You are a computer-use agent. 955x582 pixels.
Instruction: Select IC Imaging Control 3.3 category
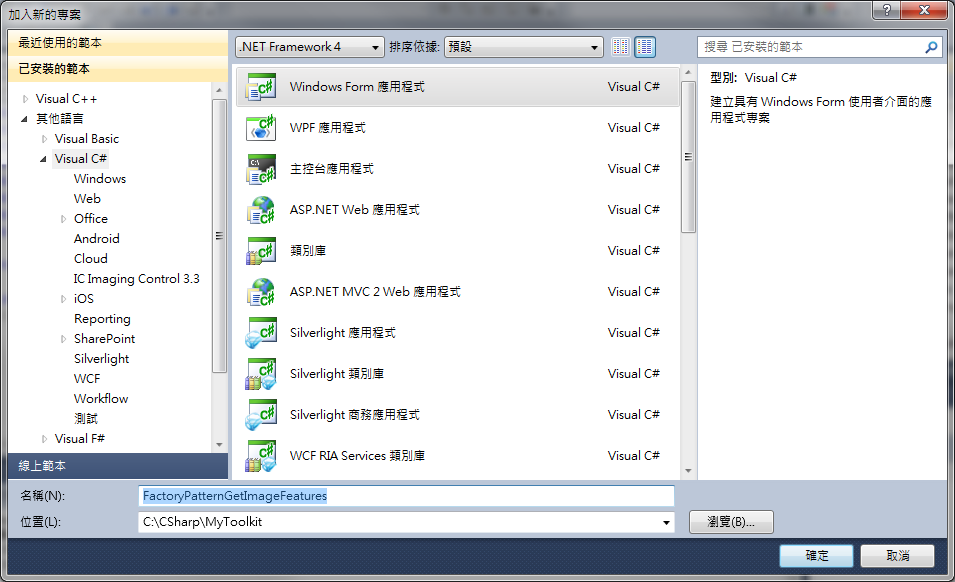pyautogui.click(x=136, y=279)
